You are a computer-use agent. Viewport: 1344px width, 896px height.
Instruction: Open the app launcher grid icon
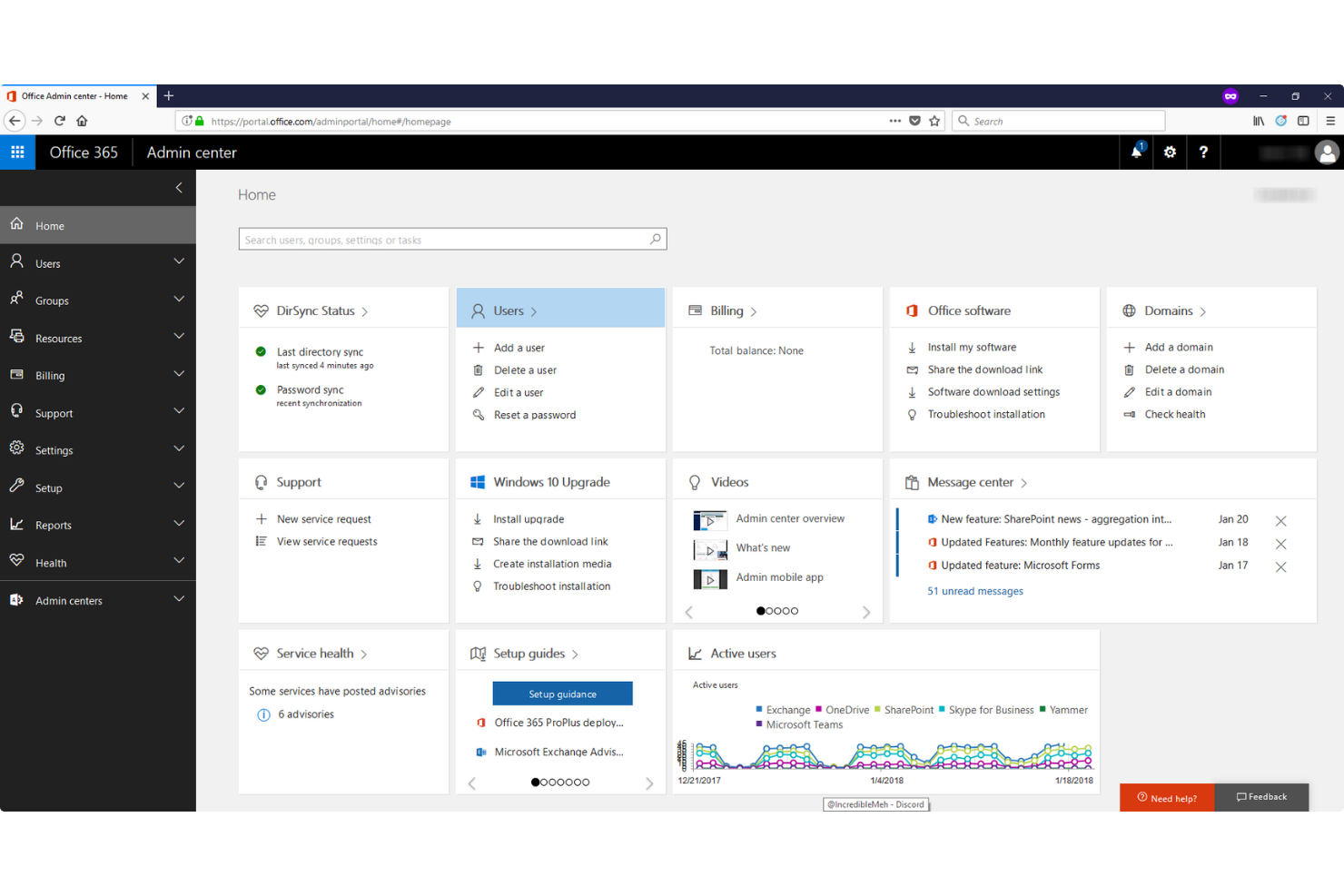[x=17, y=152]
